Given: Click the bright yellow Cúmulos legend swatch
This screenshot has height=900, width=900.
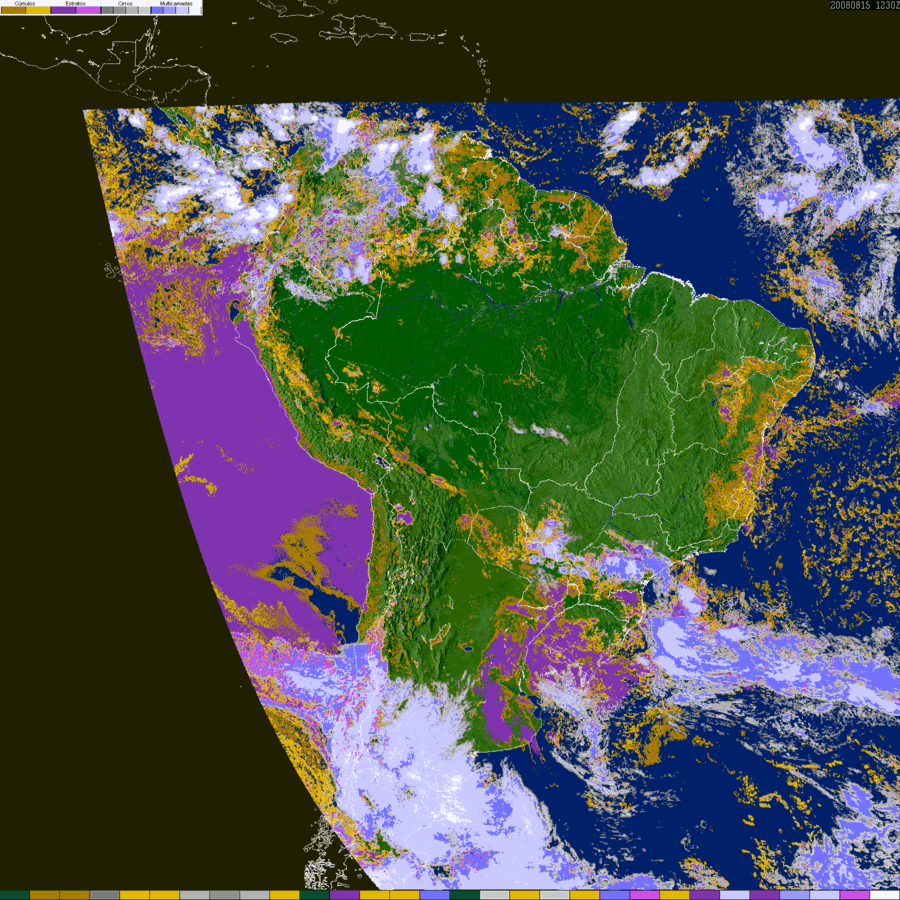Looking at the screenshot, I should pyautogui.click(x=38, y=10).
